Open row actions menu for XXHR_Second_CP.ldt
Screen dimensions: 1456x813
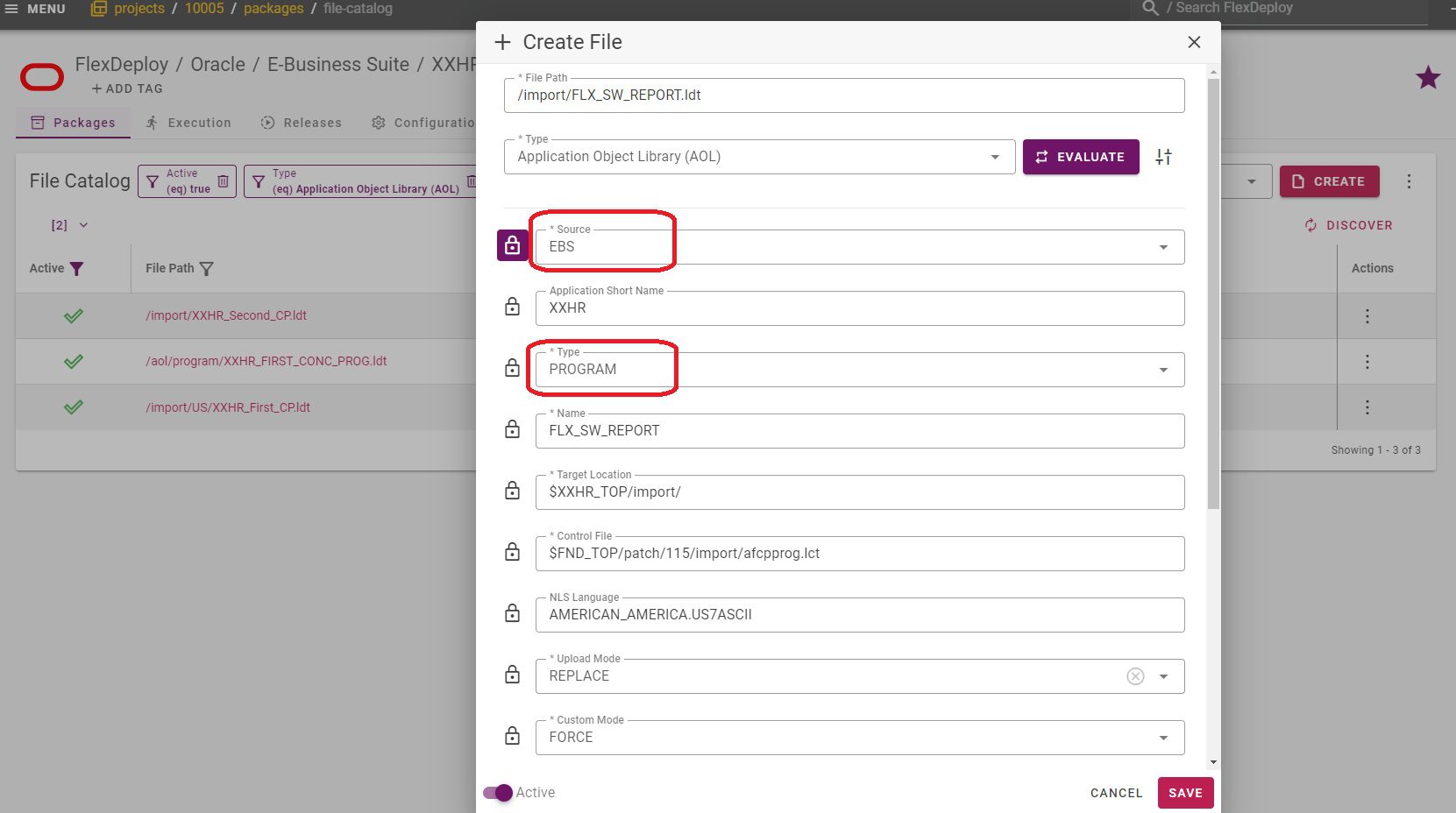1367,315
